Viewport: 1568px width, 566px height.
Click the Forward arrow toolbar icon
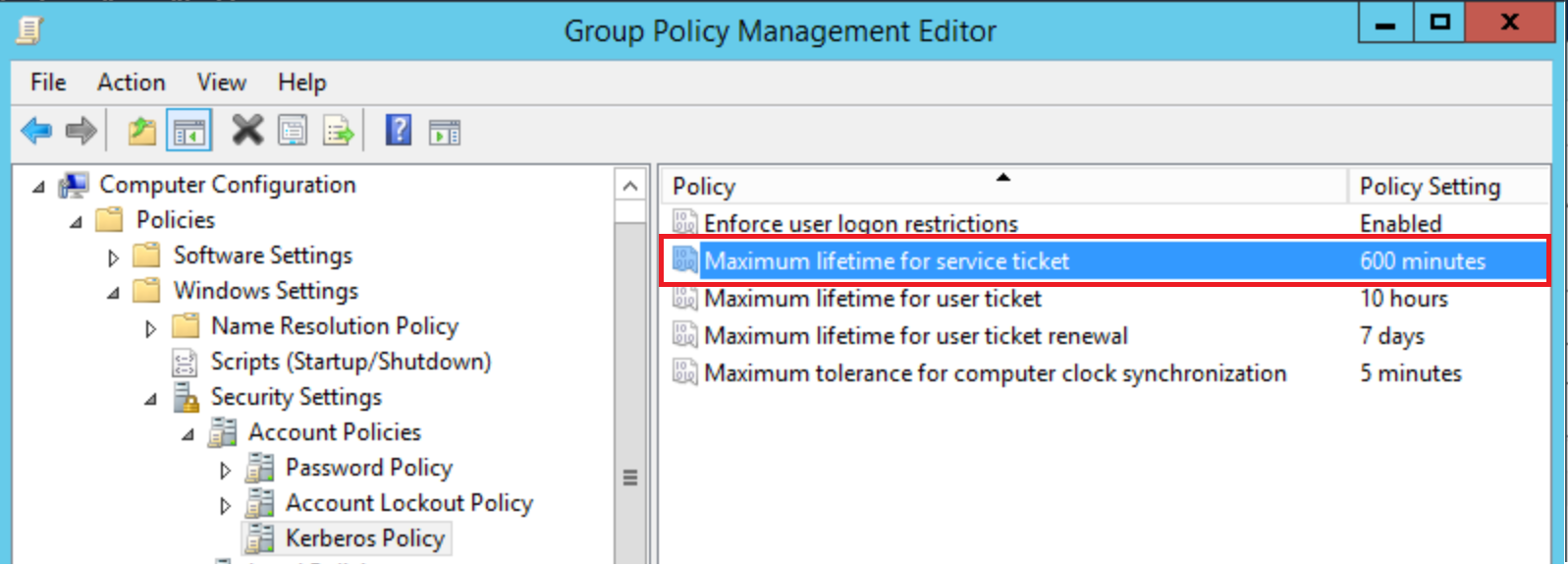pos(81,131)
